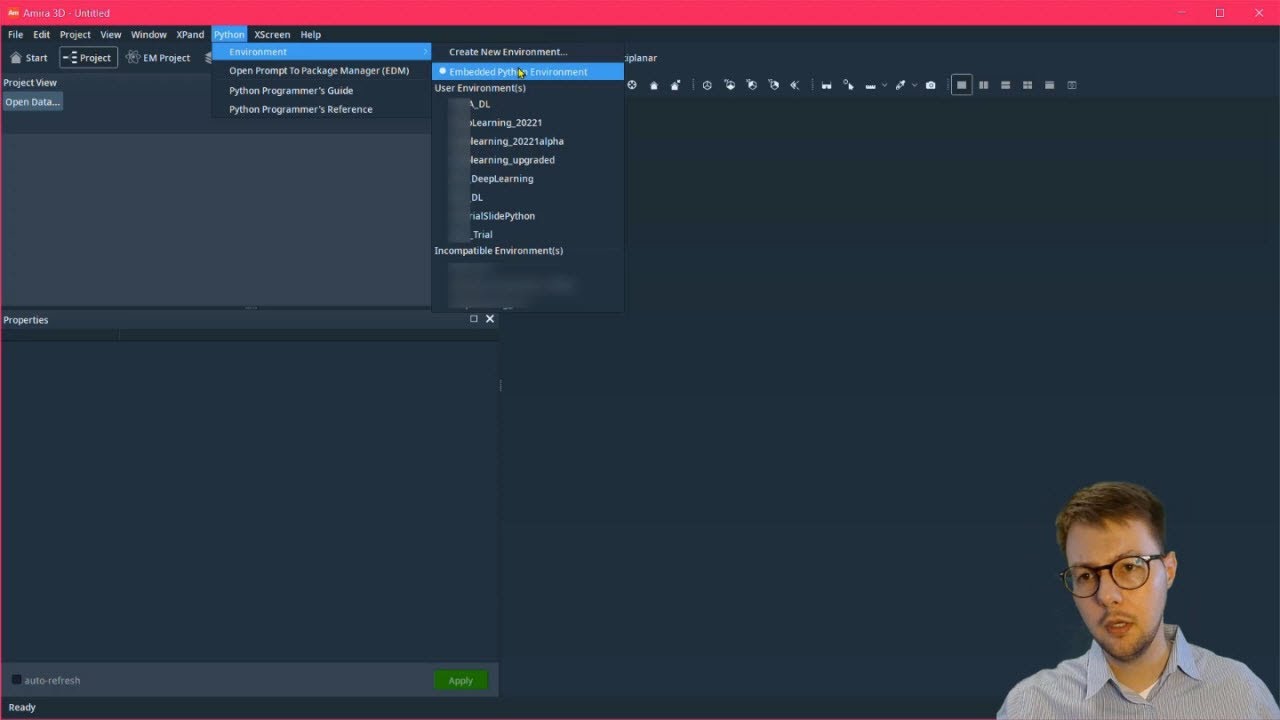This screenshot has height=720, width=1280.
Task: Close the open Python menu
Action: tap(229, 34)
